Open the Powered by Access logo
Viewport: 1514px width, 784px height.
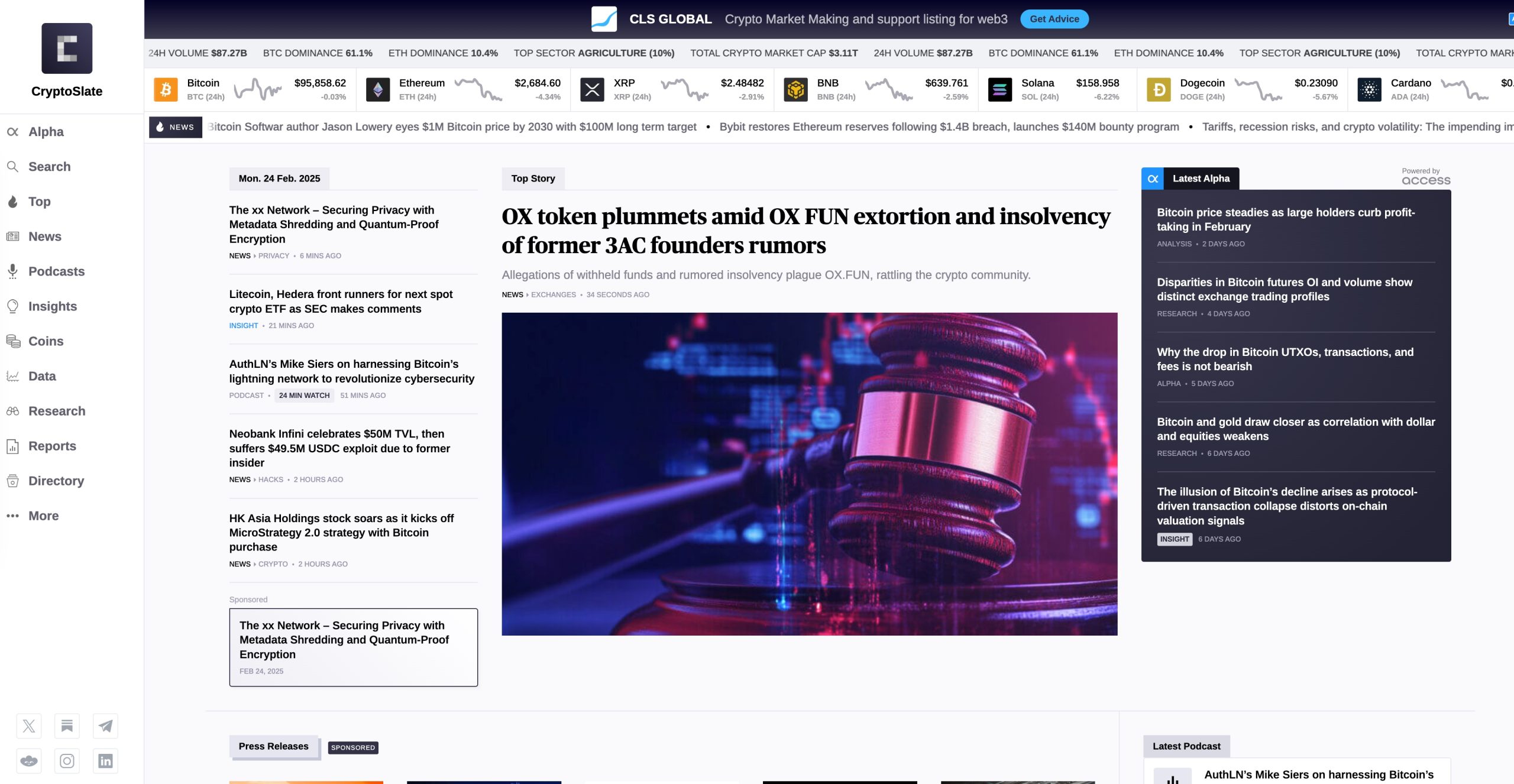[1426, 177]
